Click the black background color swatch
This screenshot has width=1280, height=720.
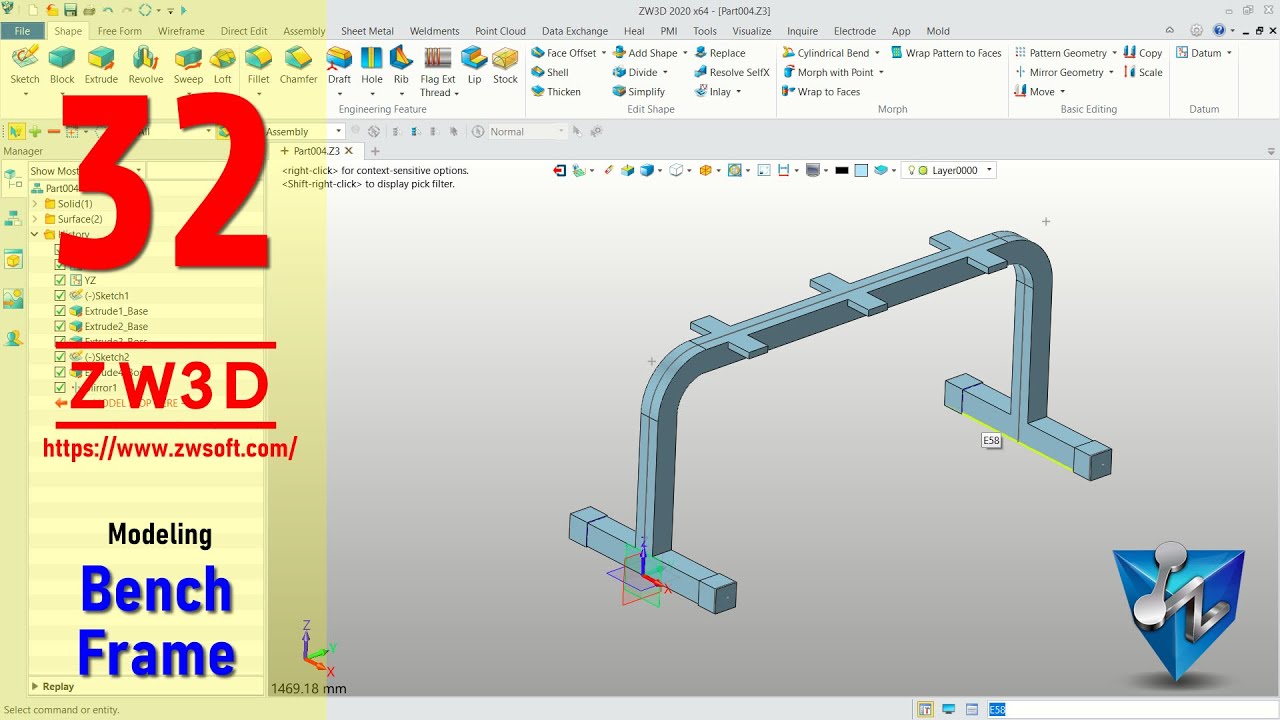click(x=842, y=171)
